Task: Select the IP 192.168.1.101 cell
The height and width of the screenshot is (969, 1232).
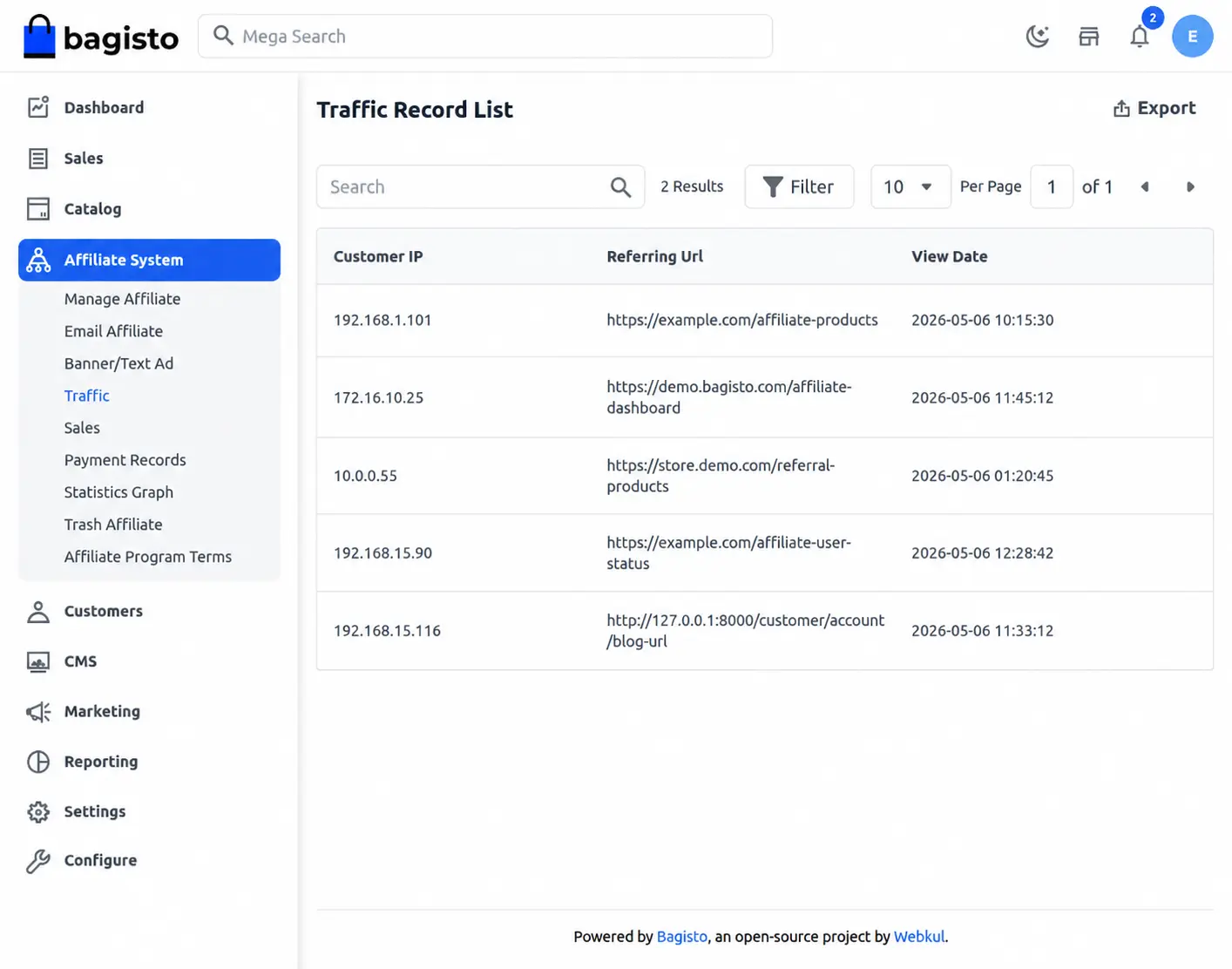Action: [x=382, y=320]
